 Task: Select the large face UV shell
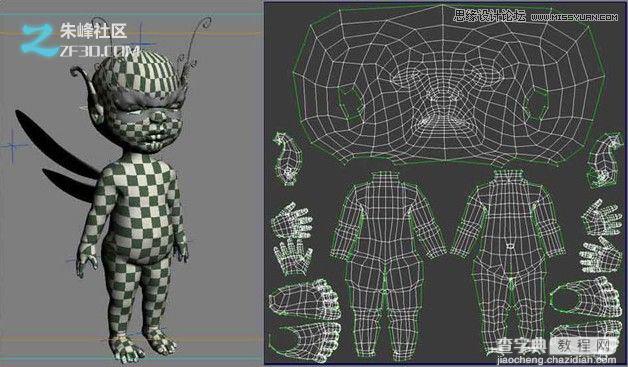449,85
